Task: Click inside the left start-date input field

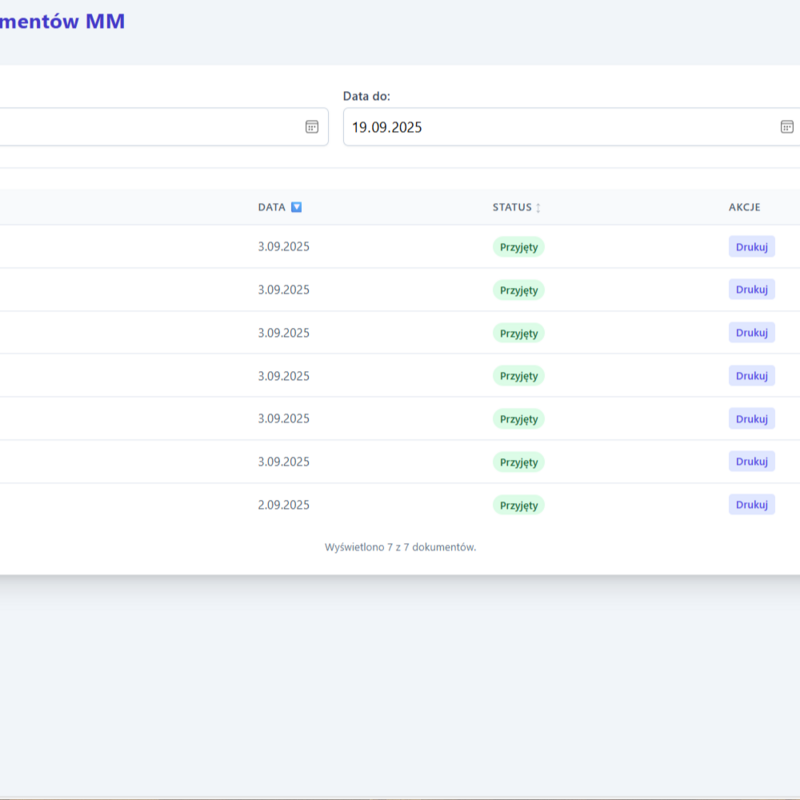Action: 150,127
